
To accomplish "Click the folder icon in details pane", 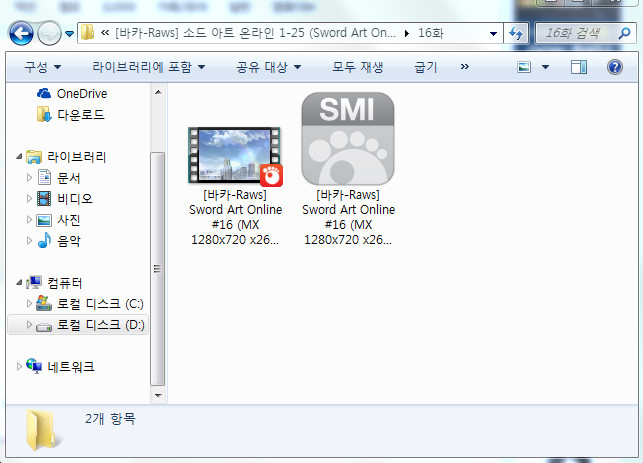I will click(43, 430).
